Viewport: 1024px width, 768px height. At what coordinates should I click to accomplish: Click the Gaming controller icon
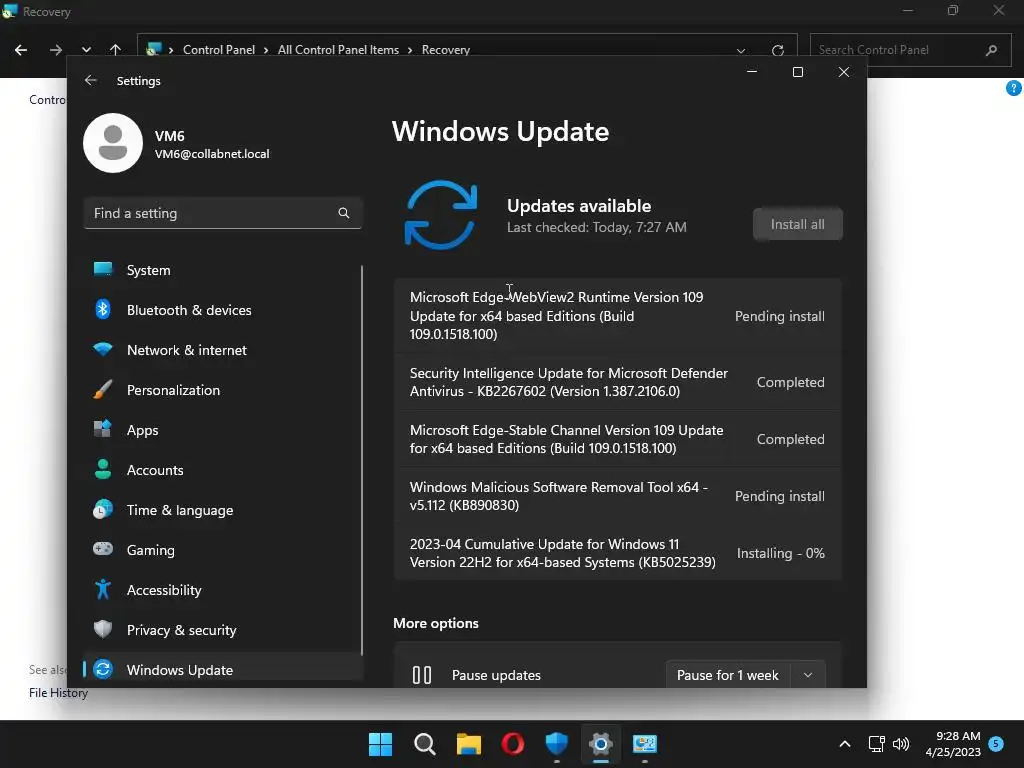click(x=103, y=549)
